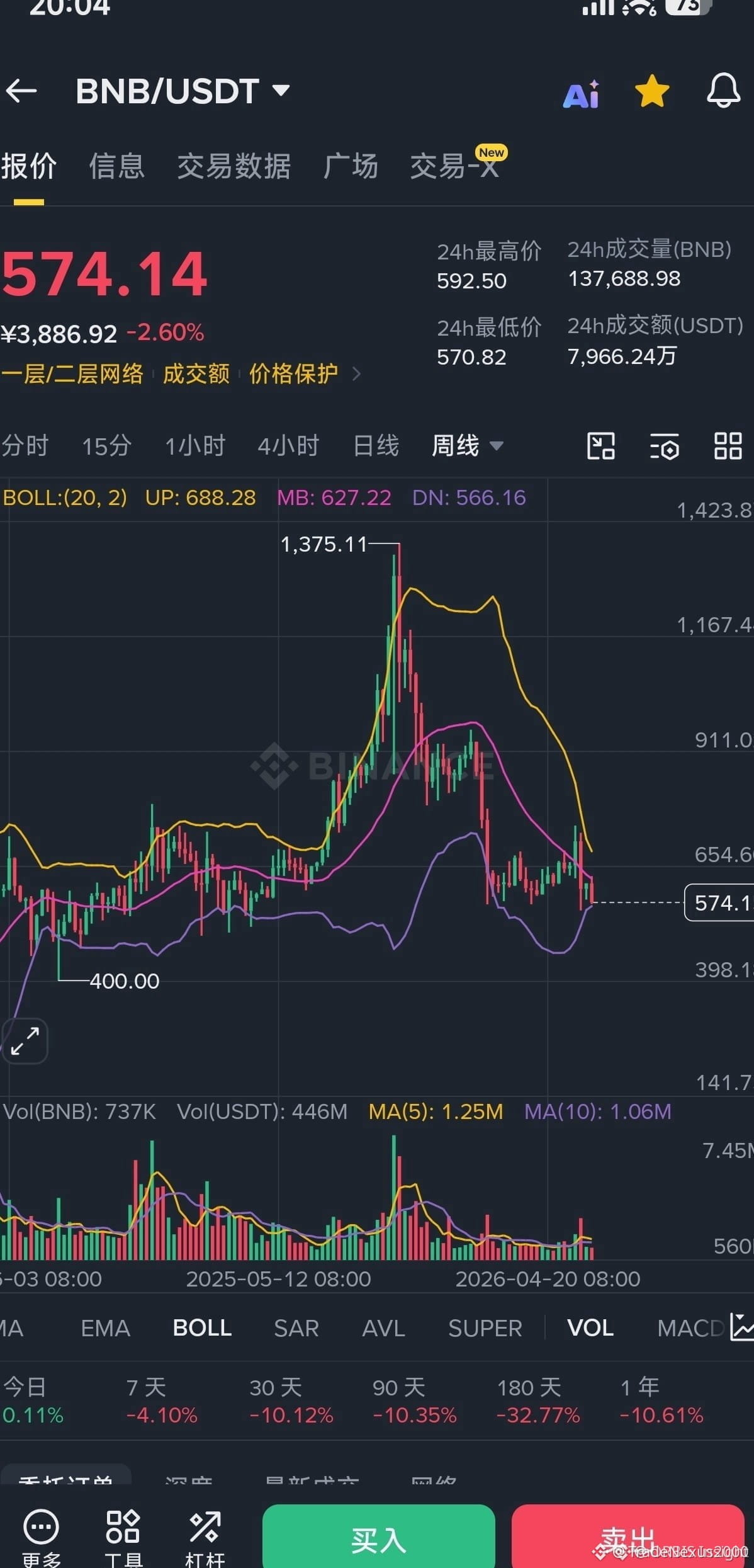The image size is (754, 1568).
Task: Open the 交易-X tab
Action: click(454, 166)
